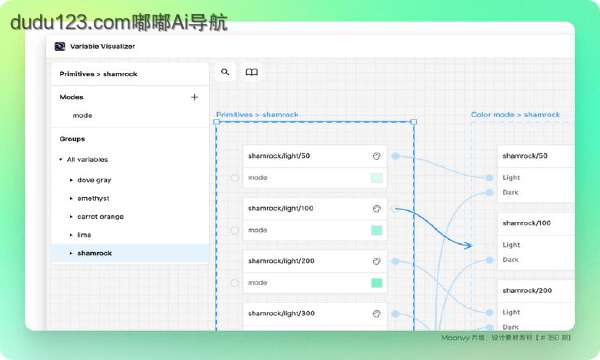Image resolution: width=600 pixels, height=360 pixels.
Task: Click the shamrock/light/100 color swatch
Action: (377, 230)
